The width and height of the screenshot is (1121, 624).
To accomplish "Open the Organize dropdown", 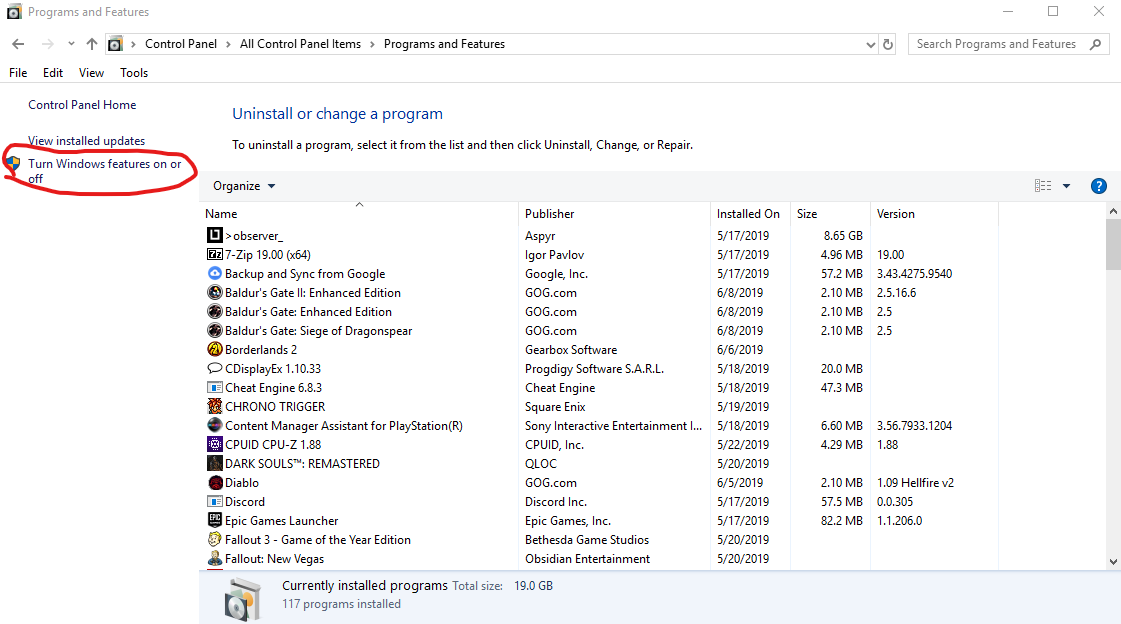I will (244, 186).
